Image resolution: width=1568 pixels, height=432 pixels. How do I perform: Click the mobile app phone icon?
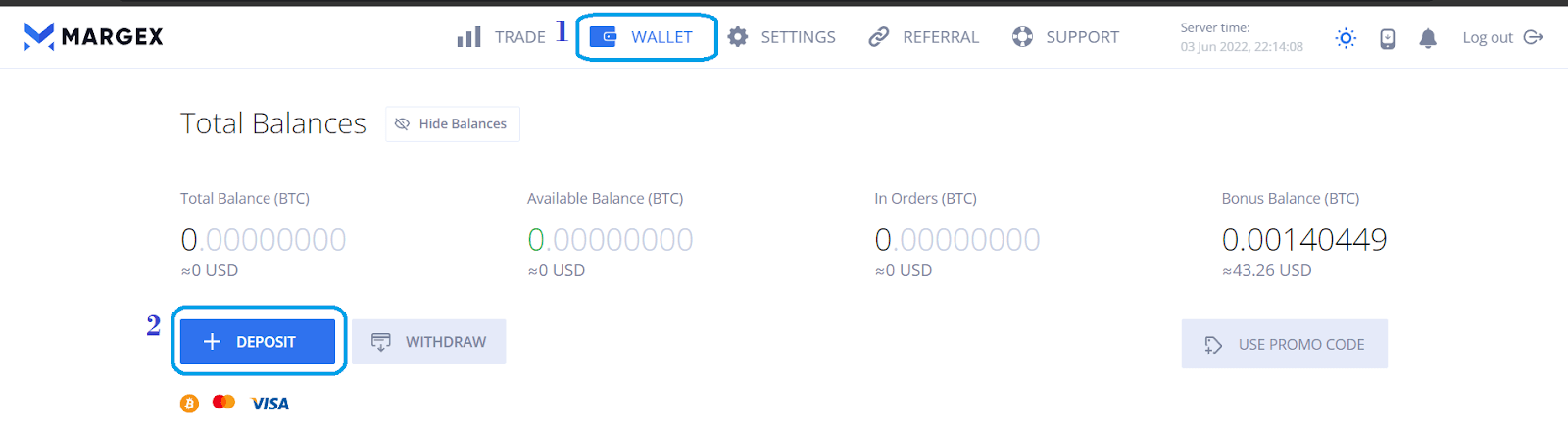(x=1388, y=38)
